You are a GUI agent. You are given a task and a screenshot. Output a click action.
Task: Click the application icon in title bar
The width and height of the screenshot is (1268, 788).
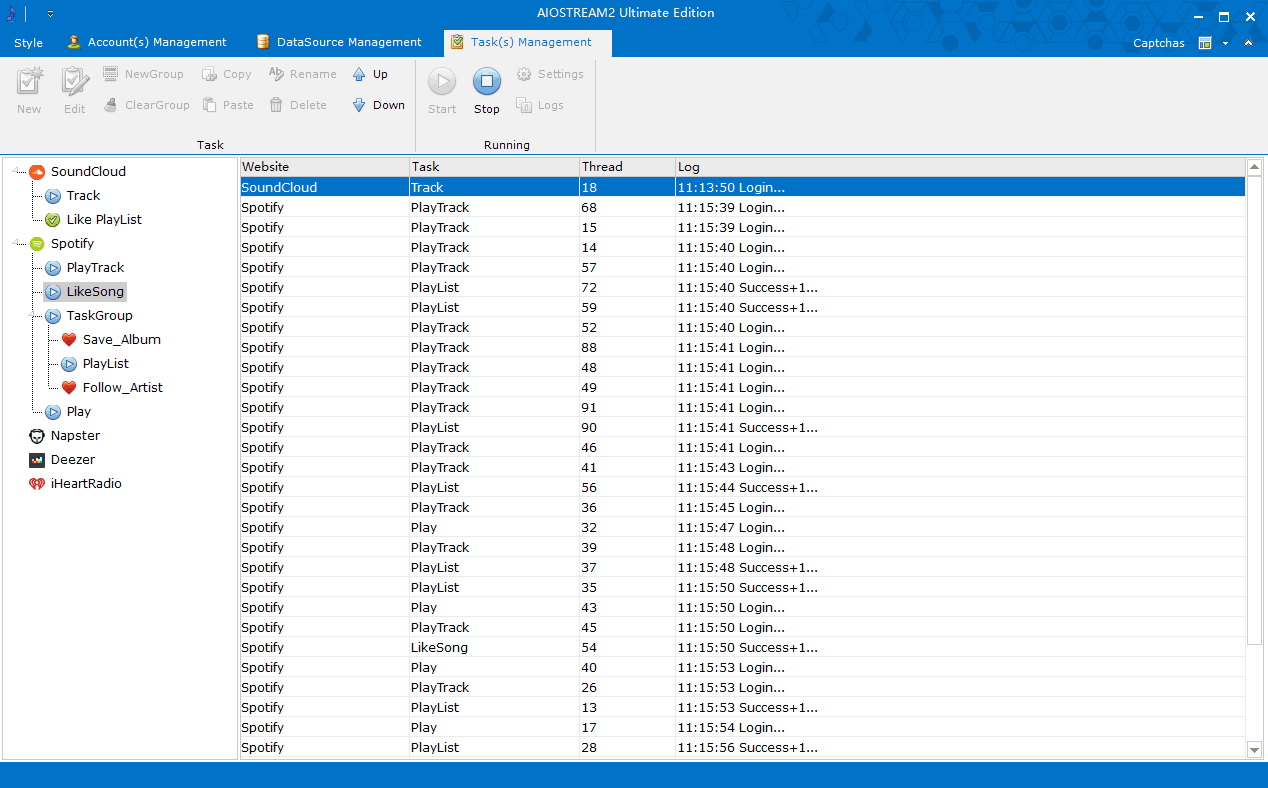(12, 14)
